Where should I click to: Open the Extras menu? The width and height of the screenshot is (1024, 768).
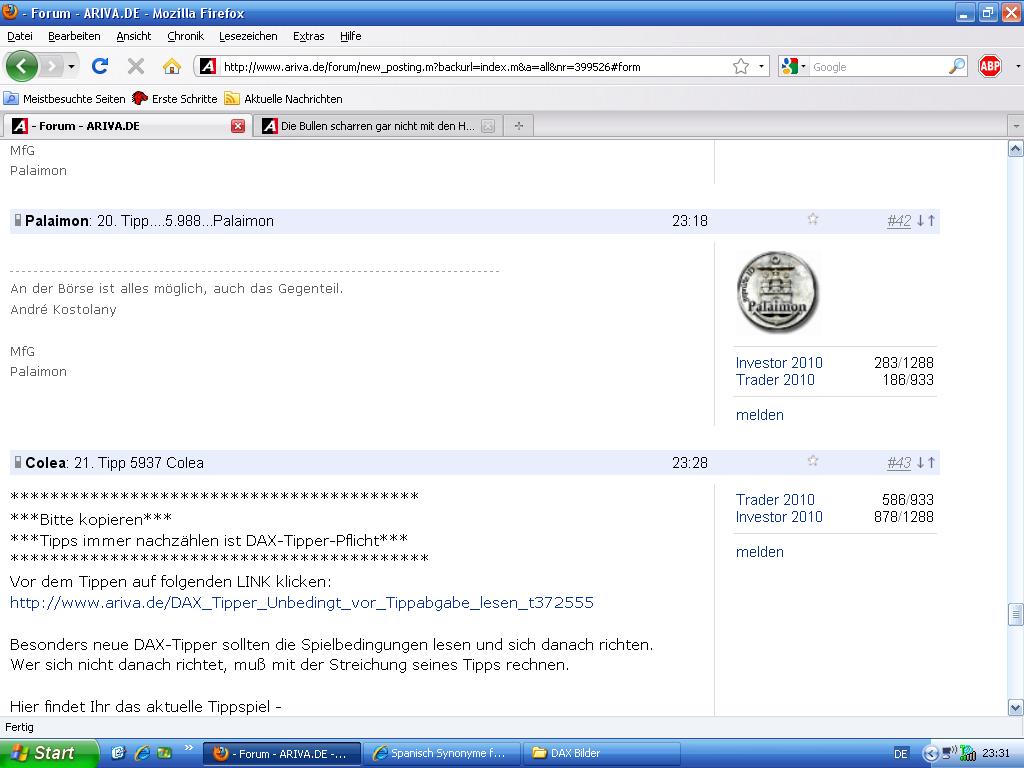click(308, 36)
